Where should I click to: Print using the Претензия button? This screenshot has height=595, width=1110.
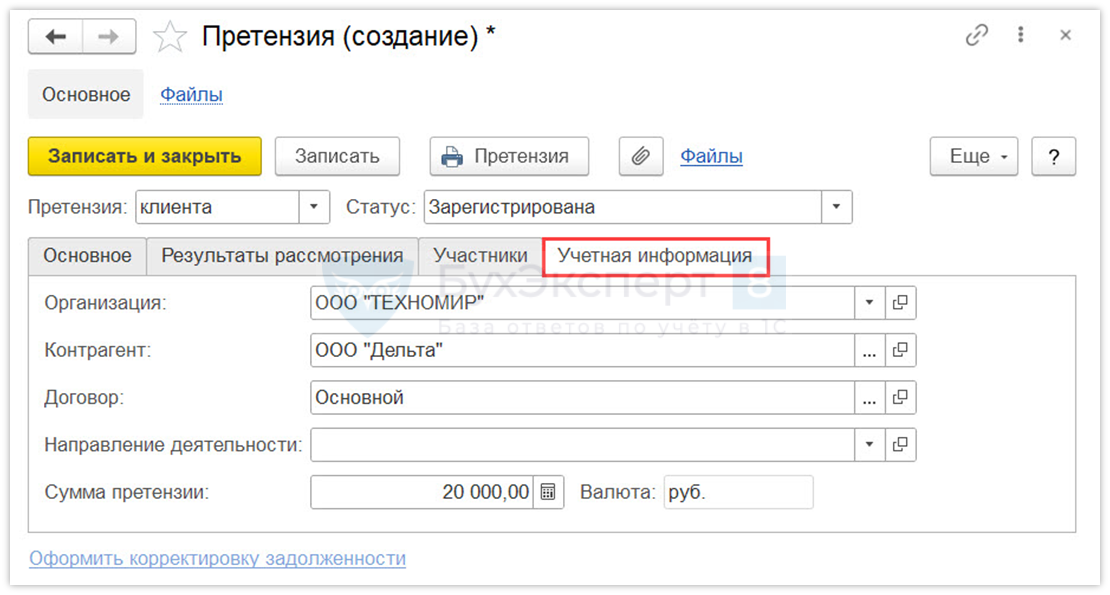[x=509, y=156]
